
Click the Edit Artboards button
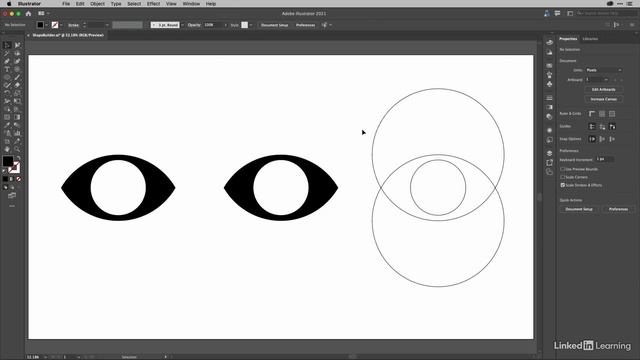(x=604, y=89)
